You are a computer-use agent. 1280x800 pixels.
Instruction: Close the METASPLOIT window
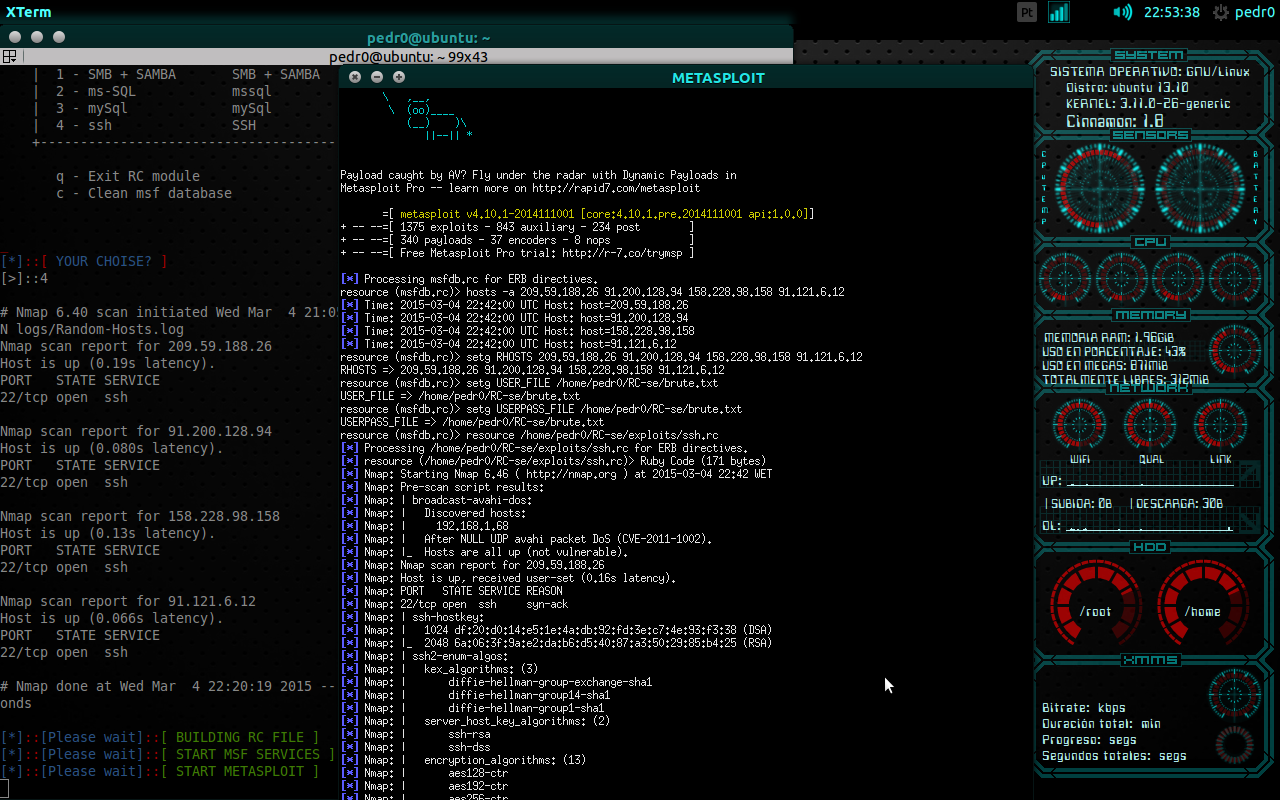(355, 77)
